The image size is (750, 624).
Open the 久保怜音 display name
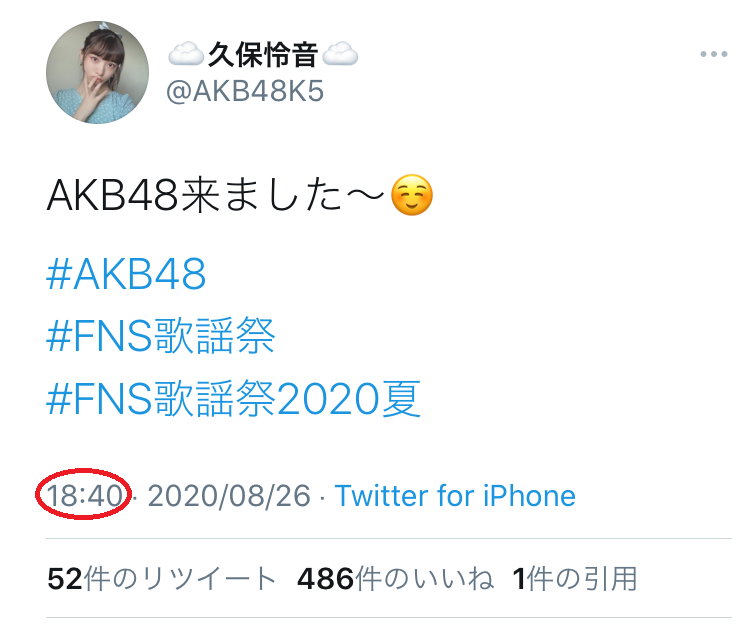click(263, 55)
